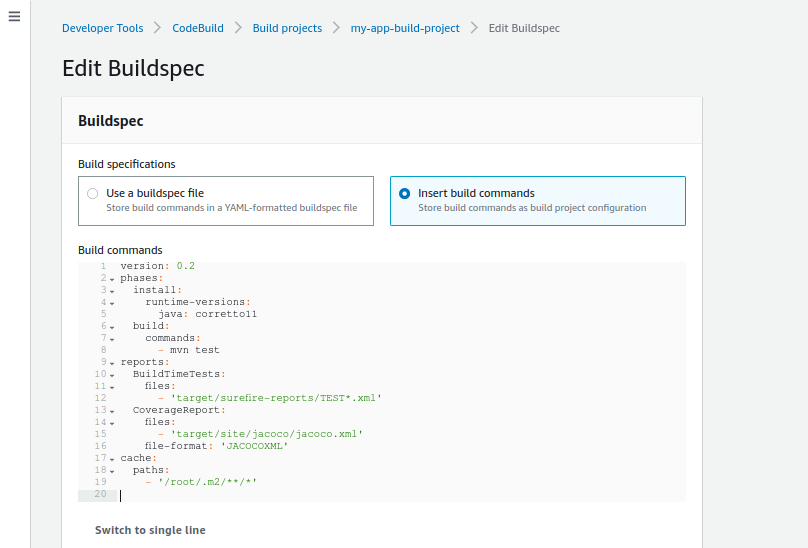This screenshot has height=548, width=808.
Task: Return to my-app-build-project page
Action: pyautogui.click(x=405, y=28)
